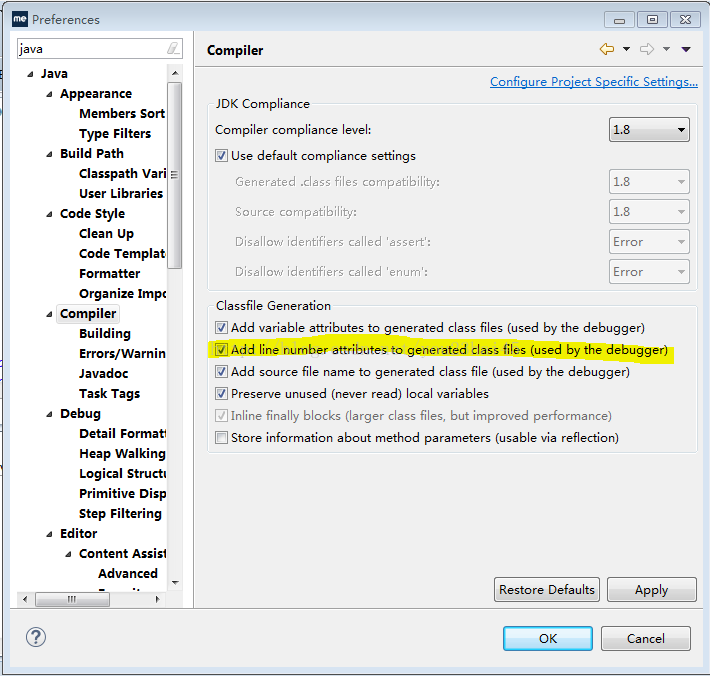Open Disallow identifiers called 'enum' dropdown
This screenshot has width=710, height=676.
pos(649,272)
